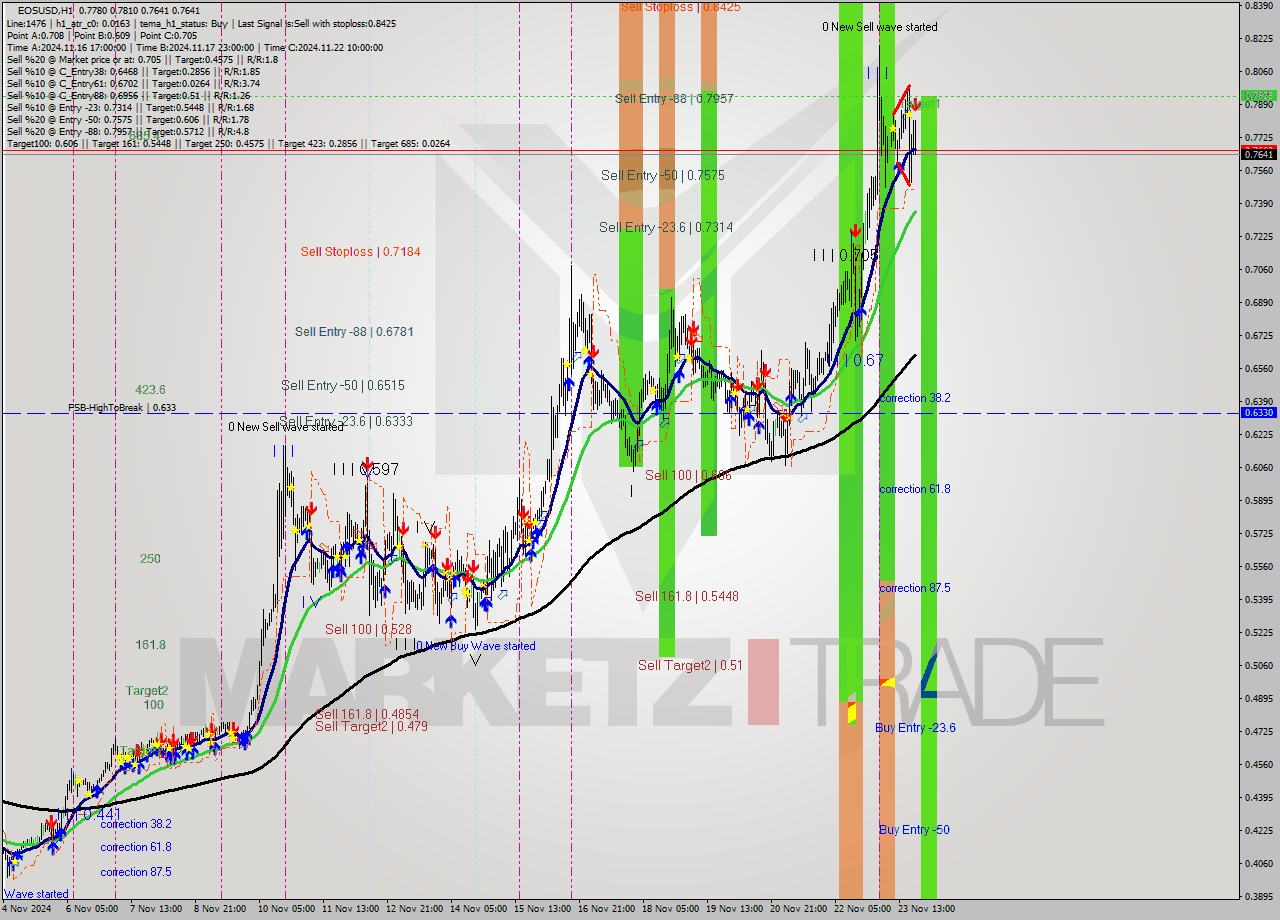Click the '15 Nov 13:00' time axis label

pos(544,909)
